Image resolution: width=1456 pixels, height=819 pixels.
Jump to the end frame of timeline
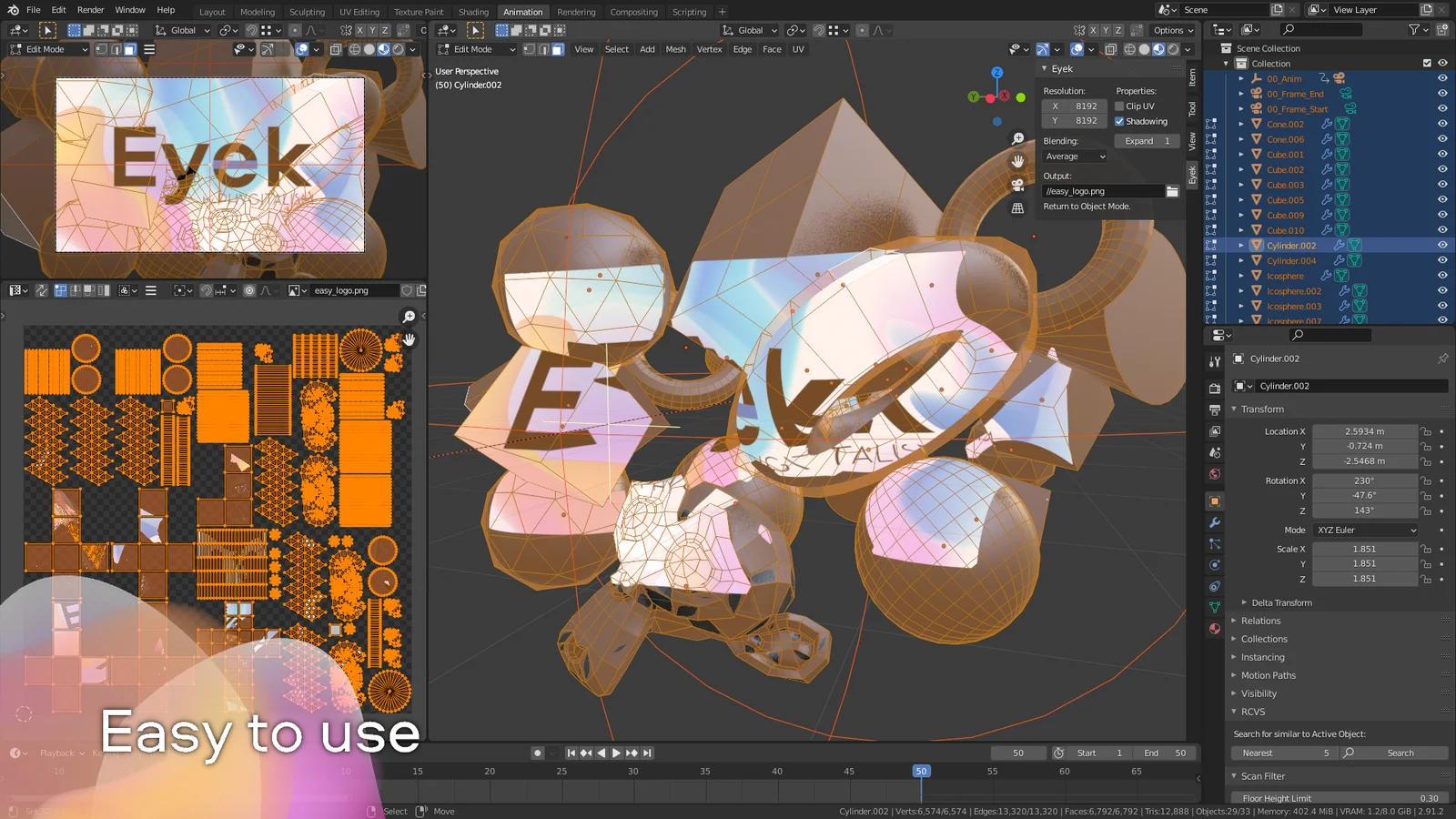pos(647,753)
